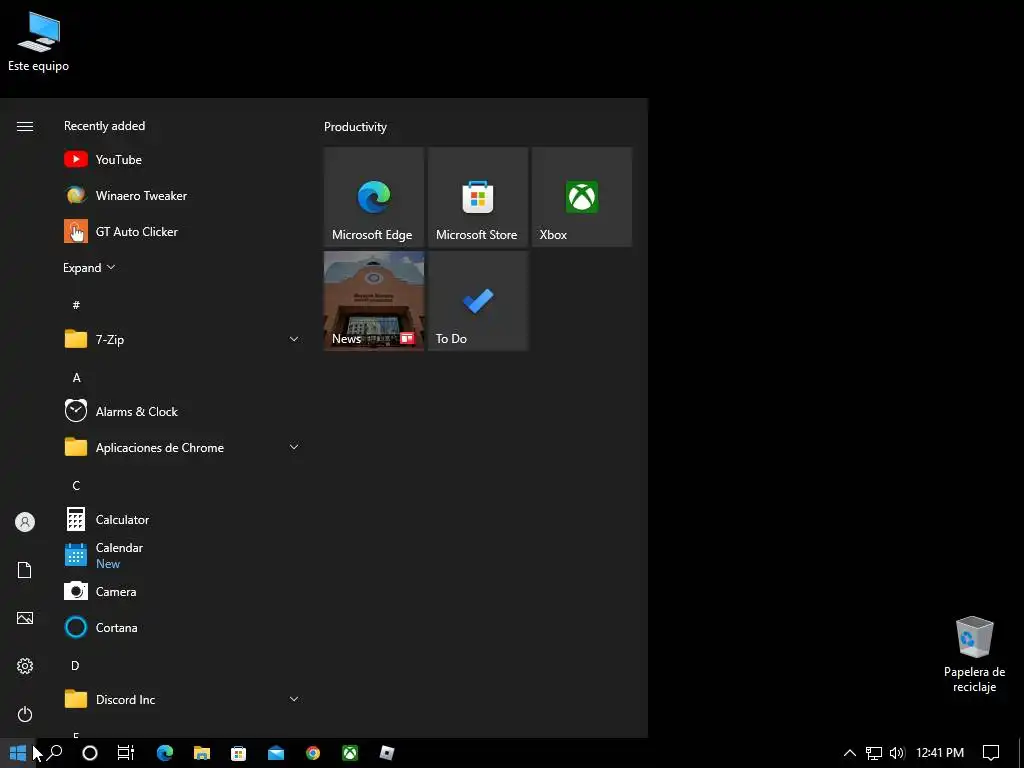The width and height of the screenshot is (1024, 768).
Task: Expand the Aplicaciones de Chrome folder
Action: (182, 447)
